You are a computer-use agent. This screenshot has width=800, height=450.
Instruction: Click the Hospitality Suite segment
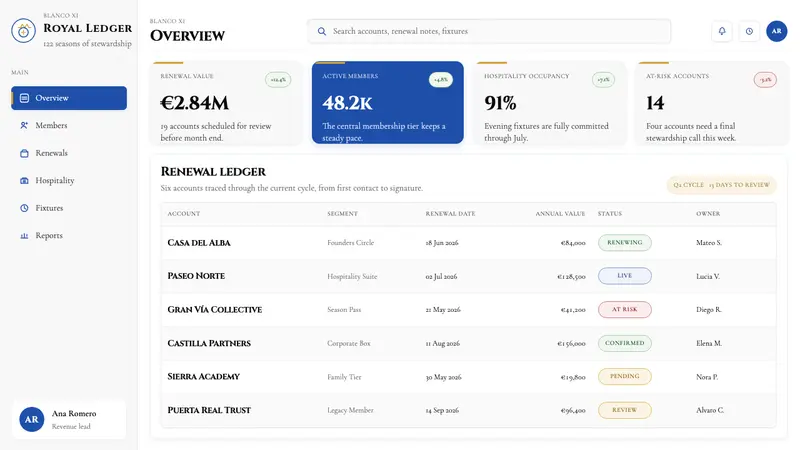click(x=352, y=277)
